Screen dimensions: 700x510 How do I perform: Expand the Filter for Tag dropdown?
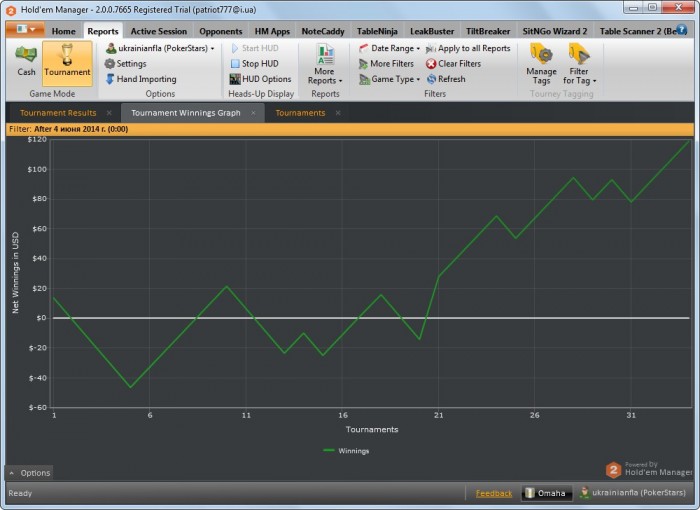click(x=579, y=64)
